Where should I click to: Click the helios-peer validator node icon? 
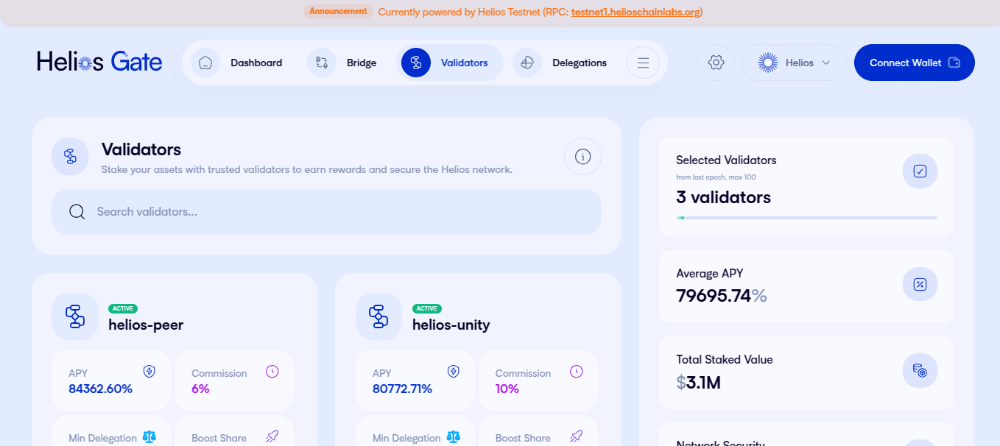click(75, 316)
